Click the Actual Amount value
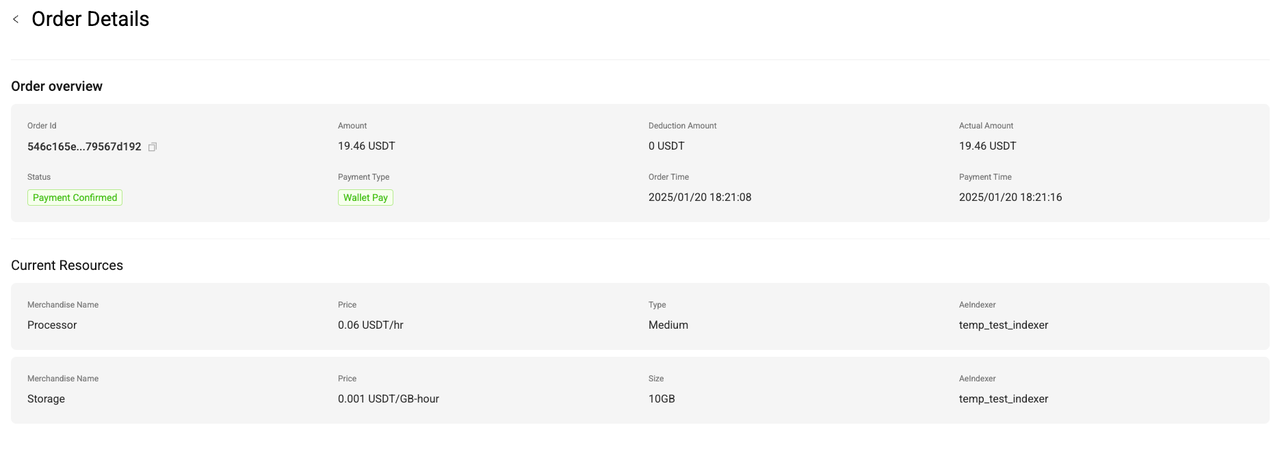Viewport: 1280px width, 462px height. 987,146
